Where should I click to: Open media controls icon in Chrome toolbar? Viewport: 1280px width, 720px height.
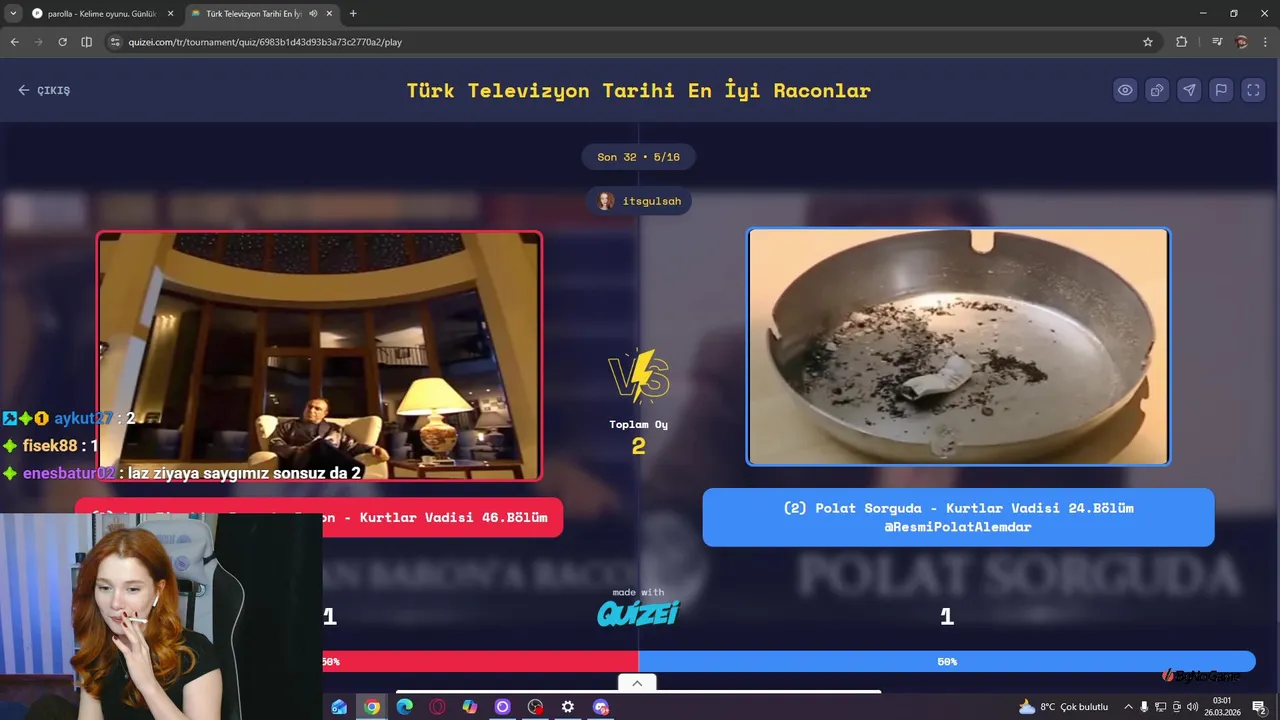pyautogui.click(x=1217, y=42)
